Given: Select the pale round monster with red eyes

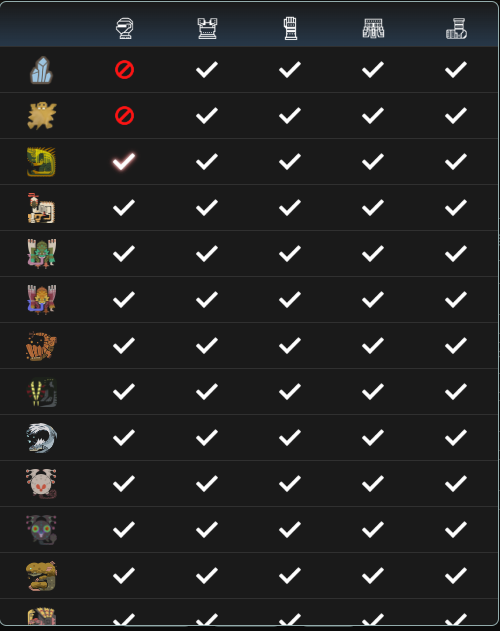Looking at the screenshot, I should pyautogui.click(x=41, y=483).
